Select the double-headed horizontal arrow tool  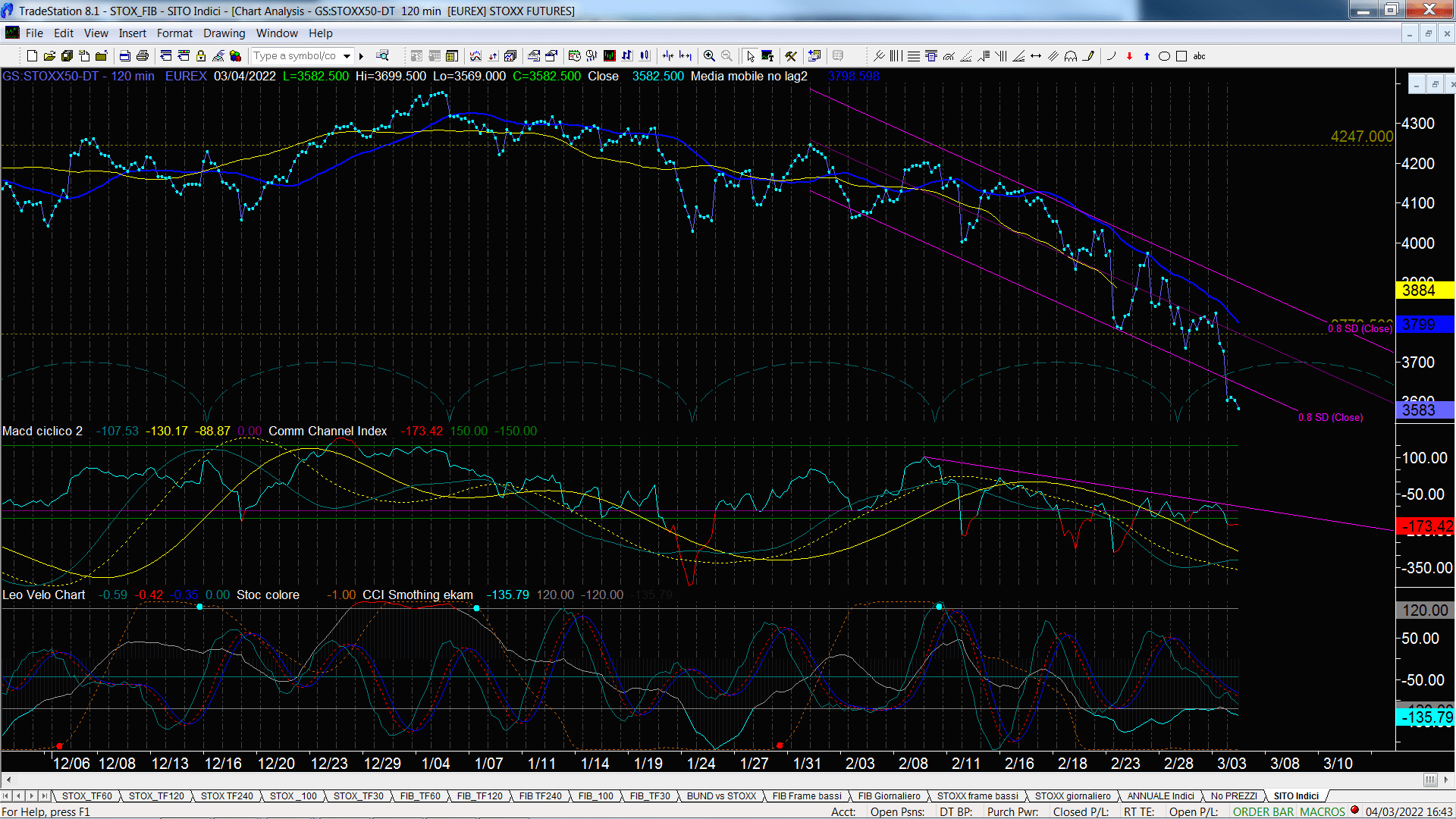(x=1036, y=55)
